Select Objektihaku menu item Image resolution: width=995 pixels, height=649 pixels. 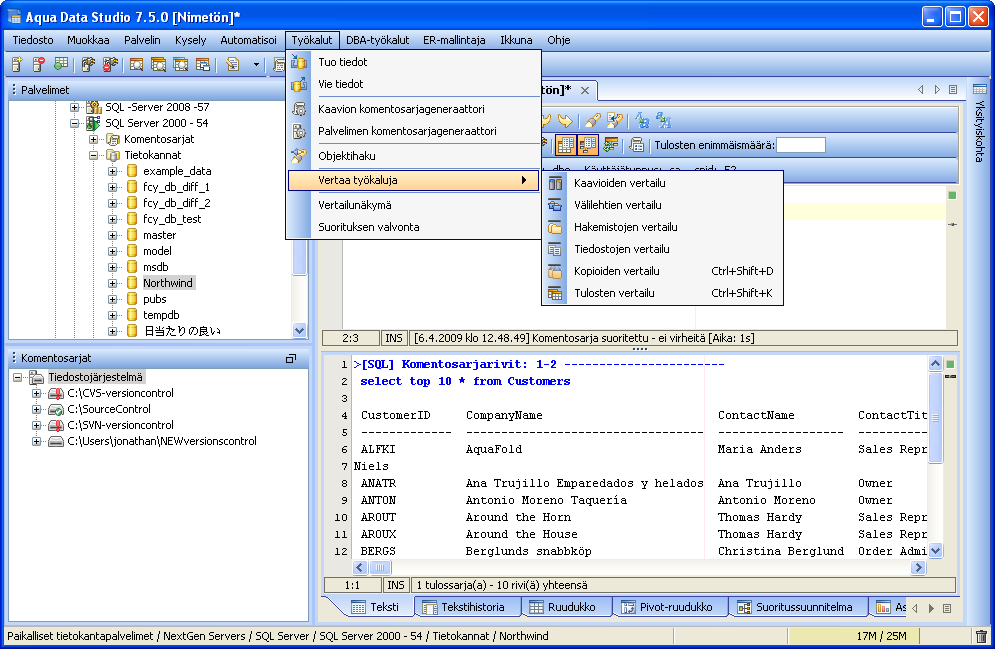tap(414, 156)
